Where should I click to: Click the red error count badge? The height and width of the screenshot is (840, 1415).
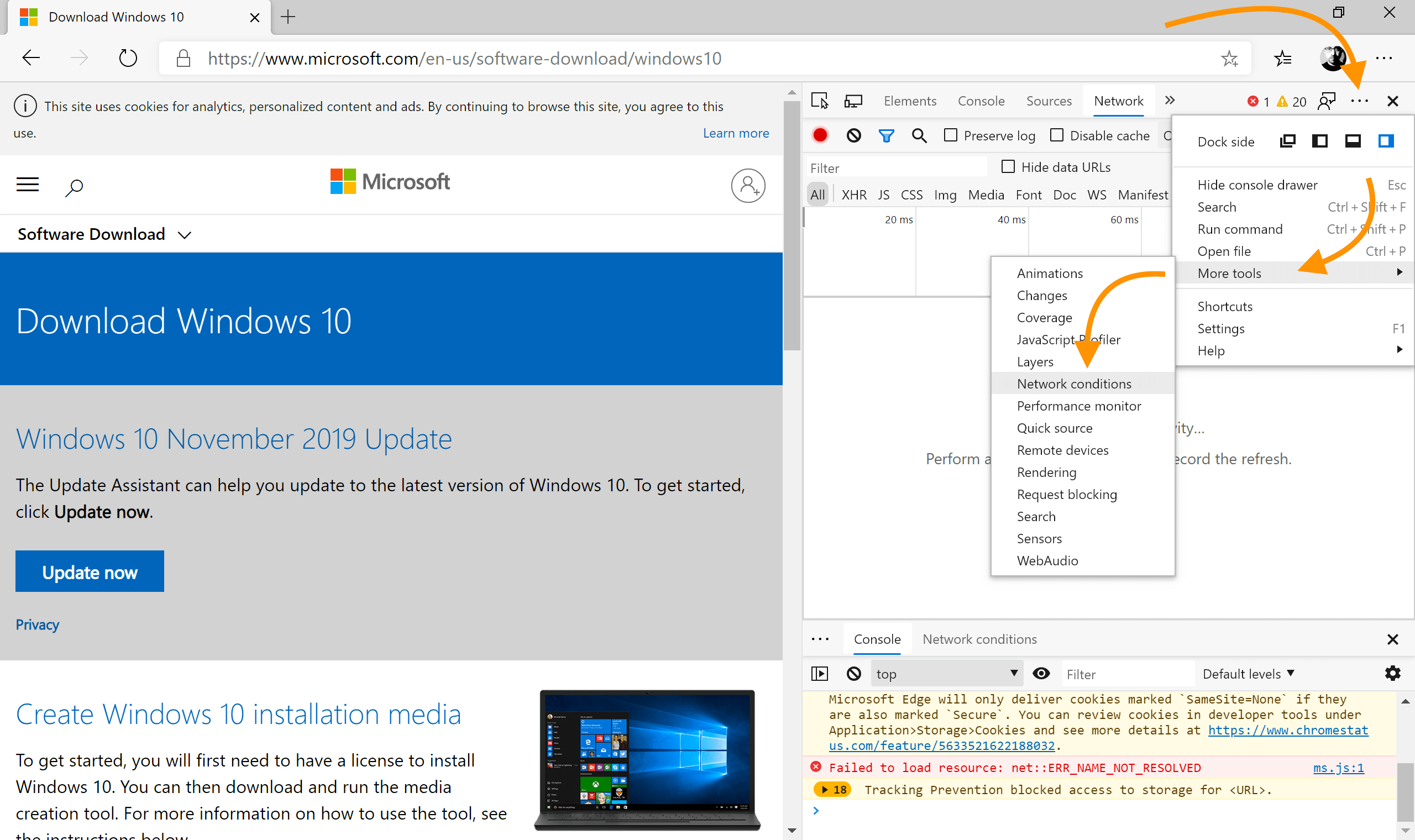point(1259,101)
